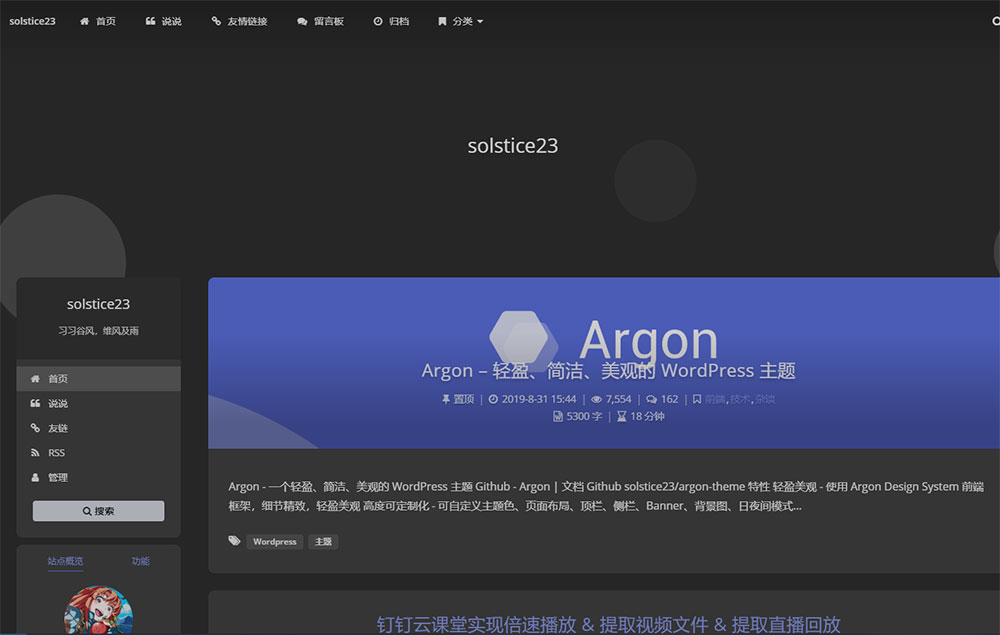Click the post date 2019-8-31 15:44
The height and width of the screenshot is (635, 1000).
pyautogui.click(x=539, y=399)
